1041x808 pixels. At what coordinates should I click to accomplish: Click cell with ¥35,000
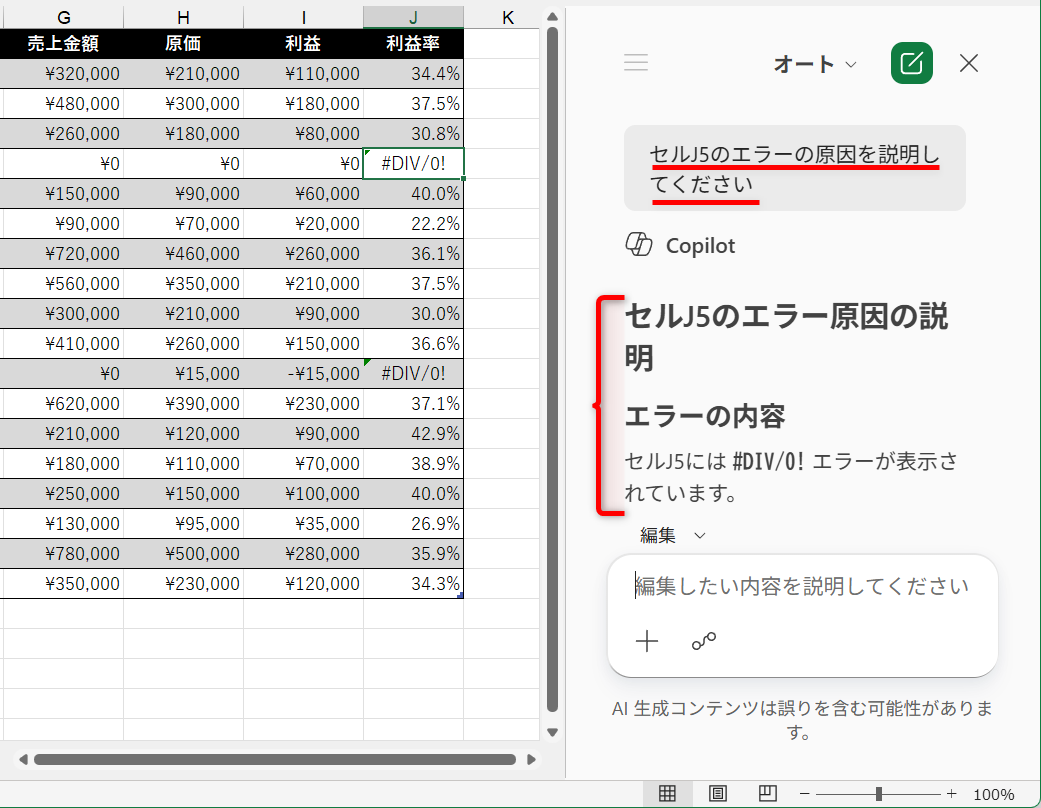point(303,524)
